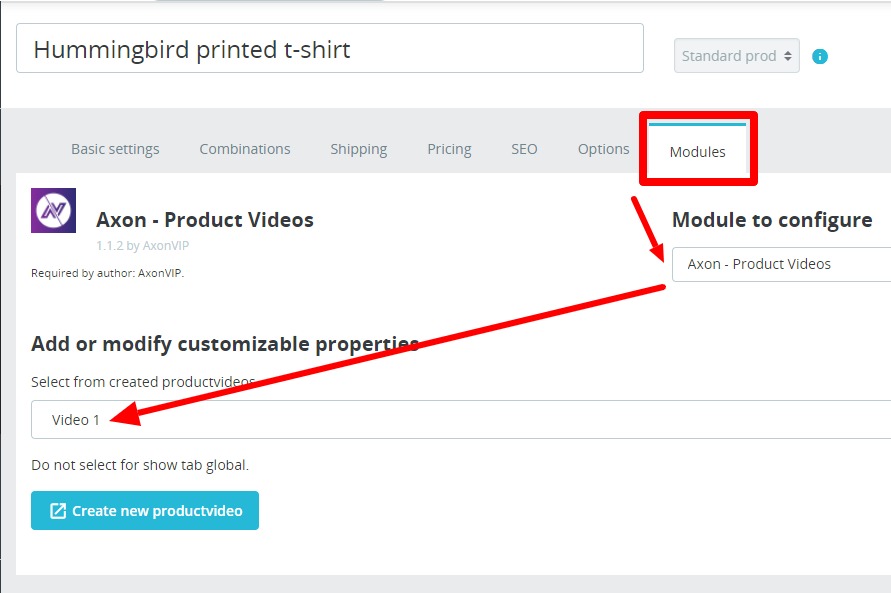The width and height of the screenshot is (891, 593).
Task: Open the Options tab
Action: [x=602, y=148]
